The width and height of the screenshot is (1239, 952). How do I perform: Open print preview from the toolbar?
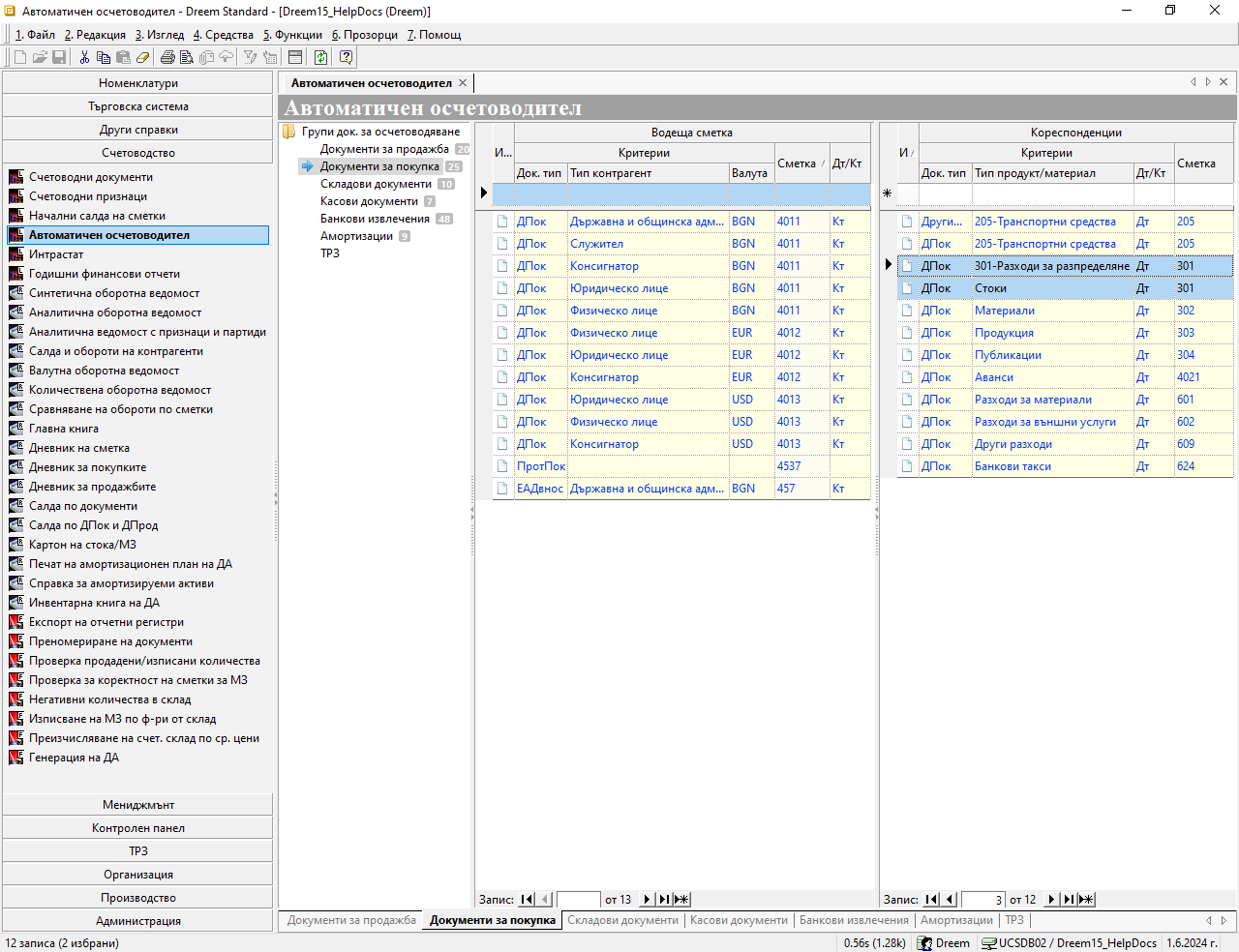[x=187, y=57]
